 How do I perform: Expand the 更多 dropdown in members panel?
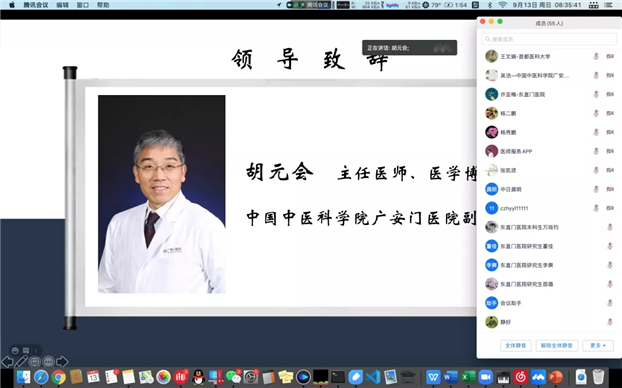598,346
